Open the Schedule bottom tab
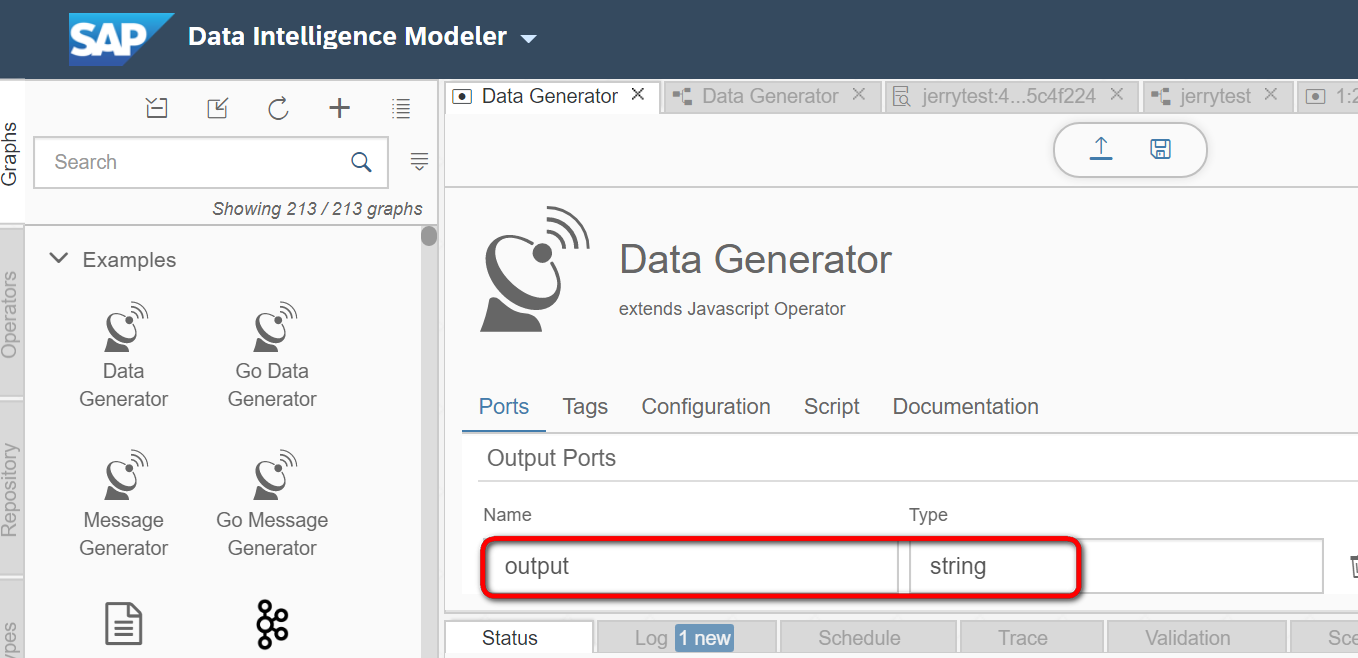The image size is (1358, 658). (x=868, y=638)
